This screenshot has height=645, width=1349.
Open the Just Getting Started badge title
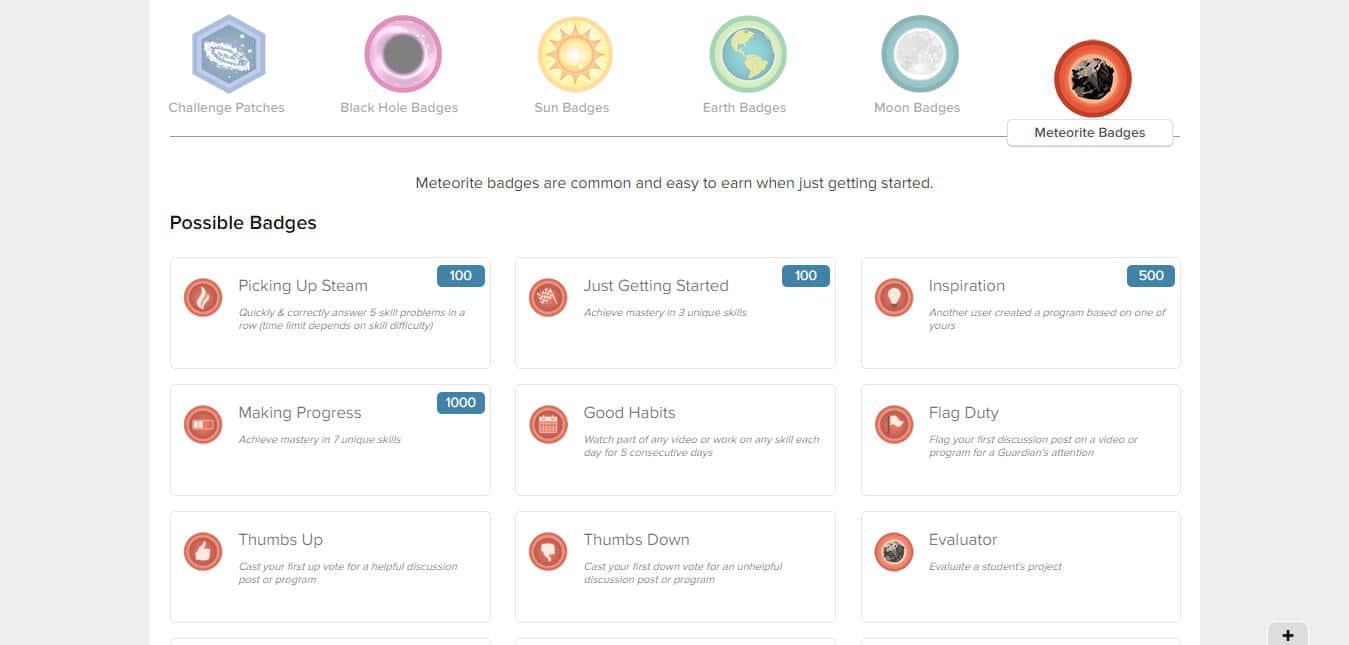click(x=656, y=286)
